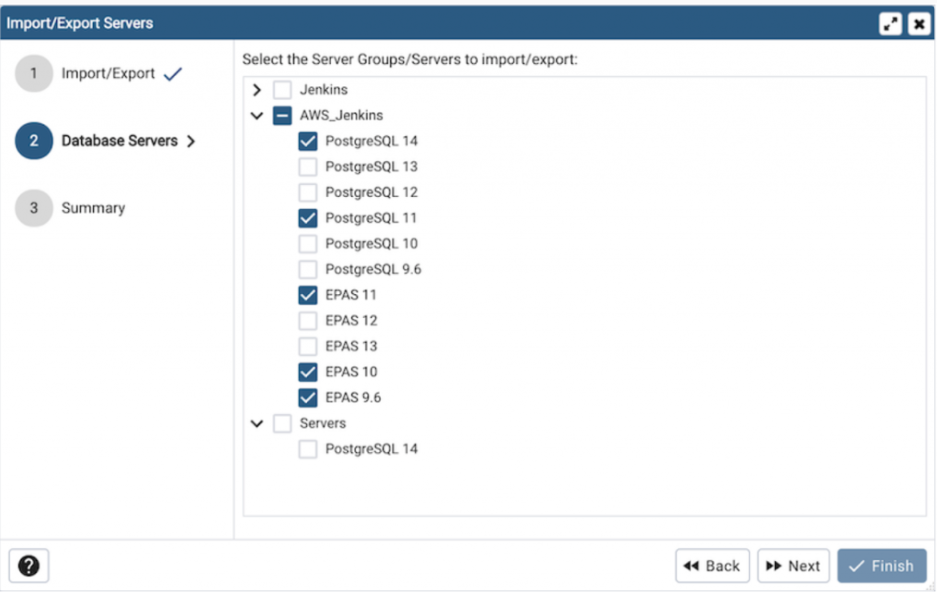Collapse the Servers group
Screen dimensions: 937x592
(257, 423)
